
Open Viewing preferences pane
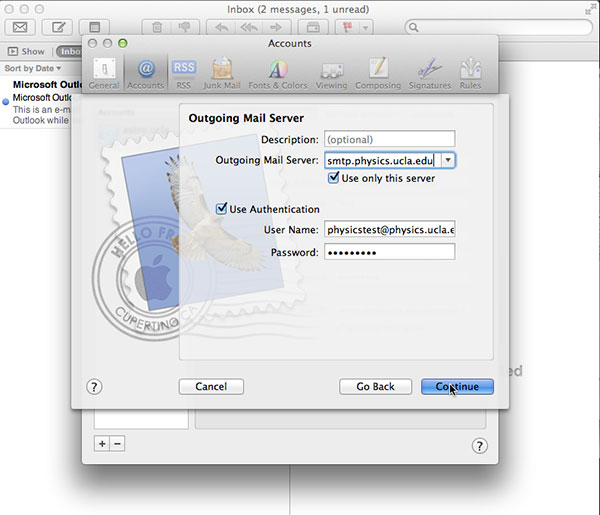tap(331, 74)
